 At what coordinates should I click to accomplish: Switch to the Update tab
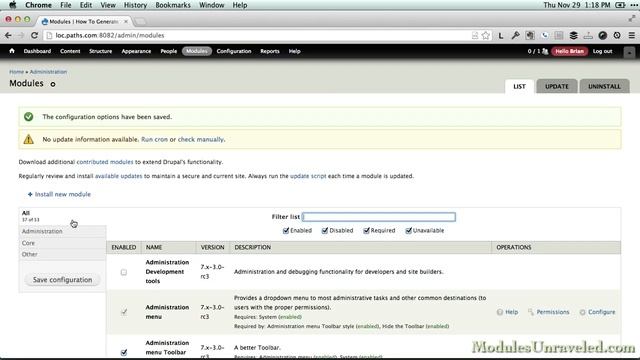click(x=557, y=87)
